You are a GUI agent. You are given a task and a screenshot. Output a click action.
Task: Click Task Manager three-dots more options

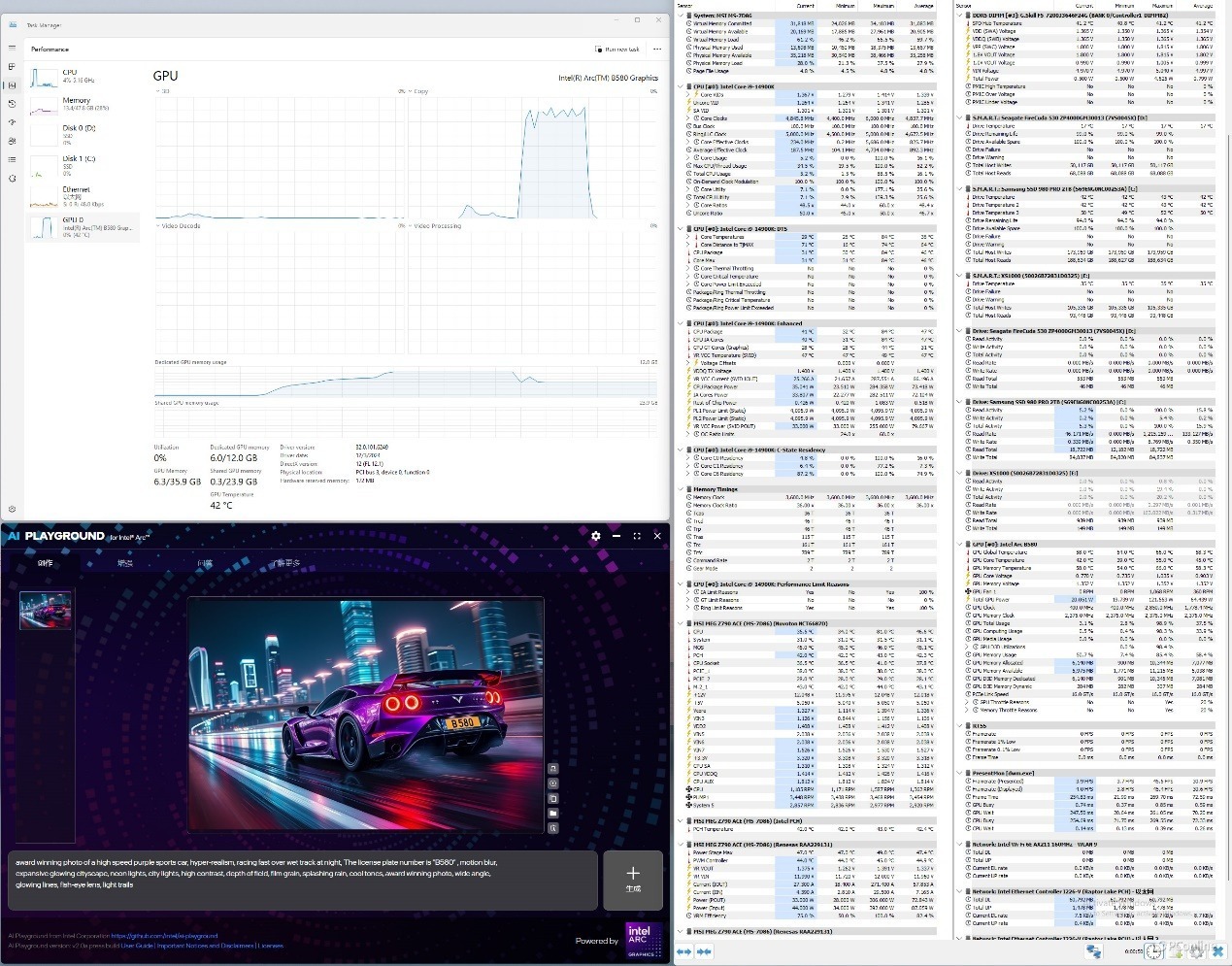657,49
